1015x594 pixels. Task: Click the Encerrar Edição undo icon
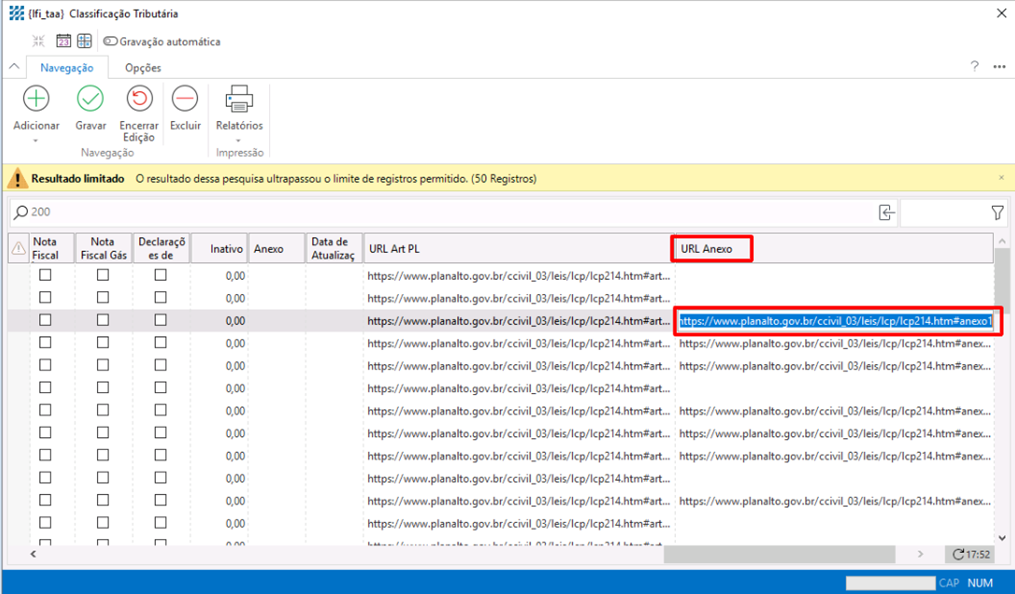(x=139, y=99)
